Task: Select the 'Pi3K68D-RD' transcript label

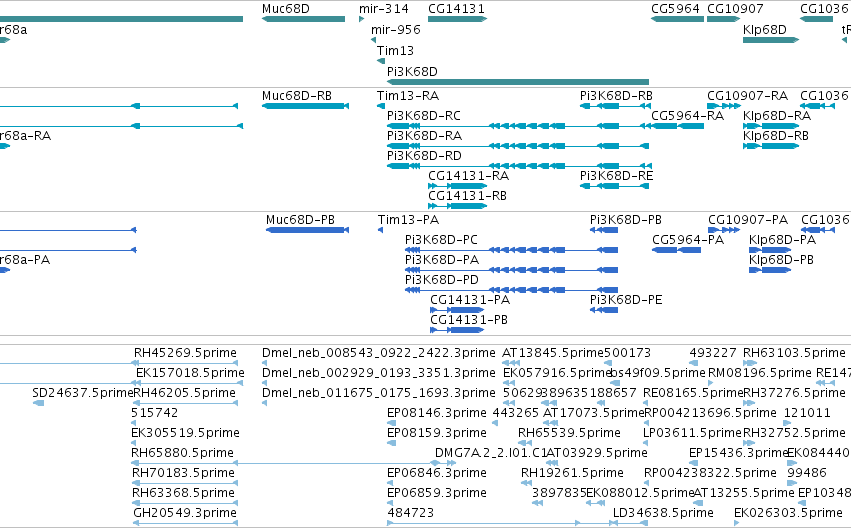Action: (424, 156)
